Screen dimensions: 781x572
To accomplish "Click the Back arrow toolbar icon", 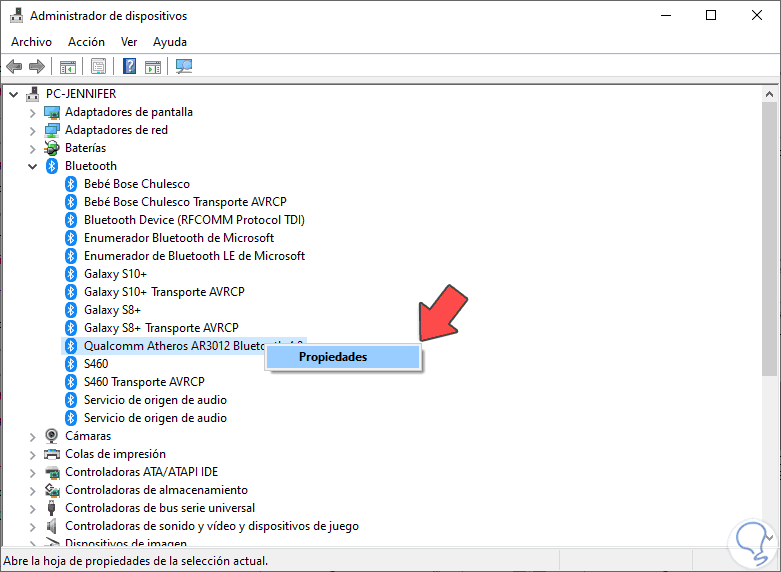I will coord(14,66).
